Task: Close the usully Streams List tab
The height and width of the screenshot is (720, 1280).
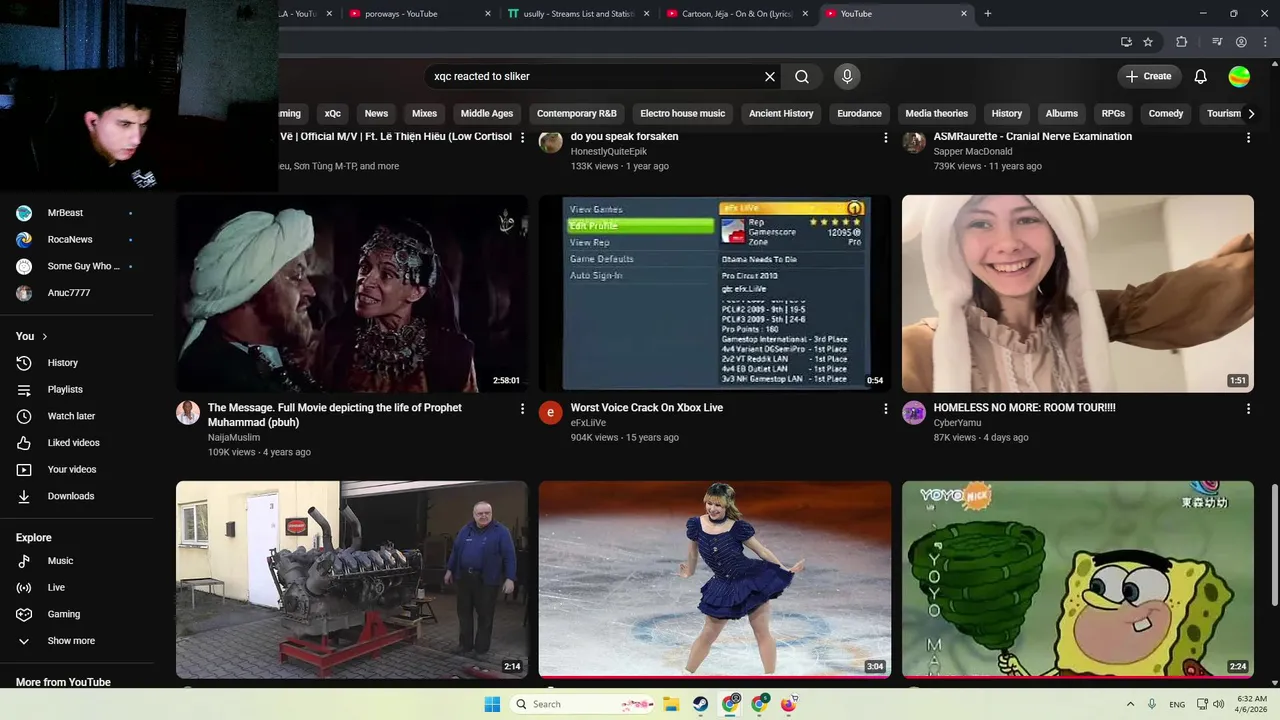Action: click(647, 14)
